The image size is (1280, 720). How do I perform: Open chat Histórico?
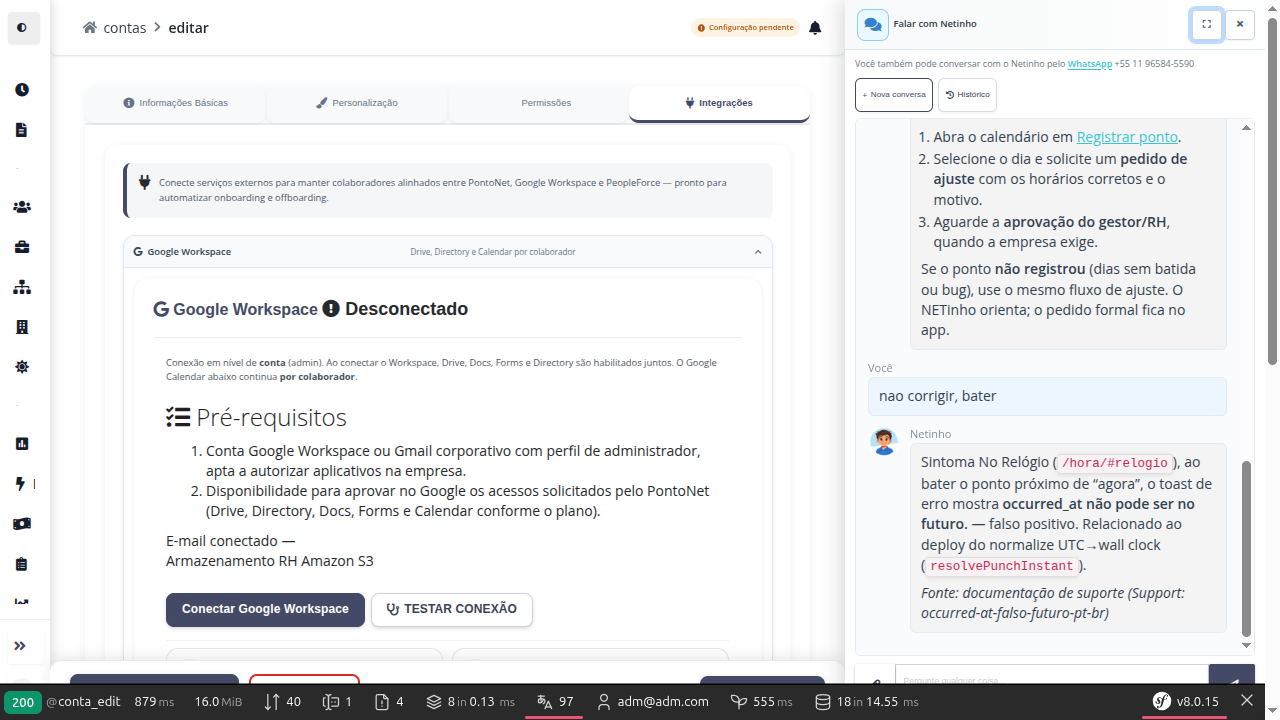(x=968, y=95)
